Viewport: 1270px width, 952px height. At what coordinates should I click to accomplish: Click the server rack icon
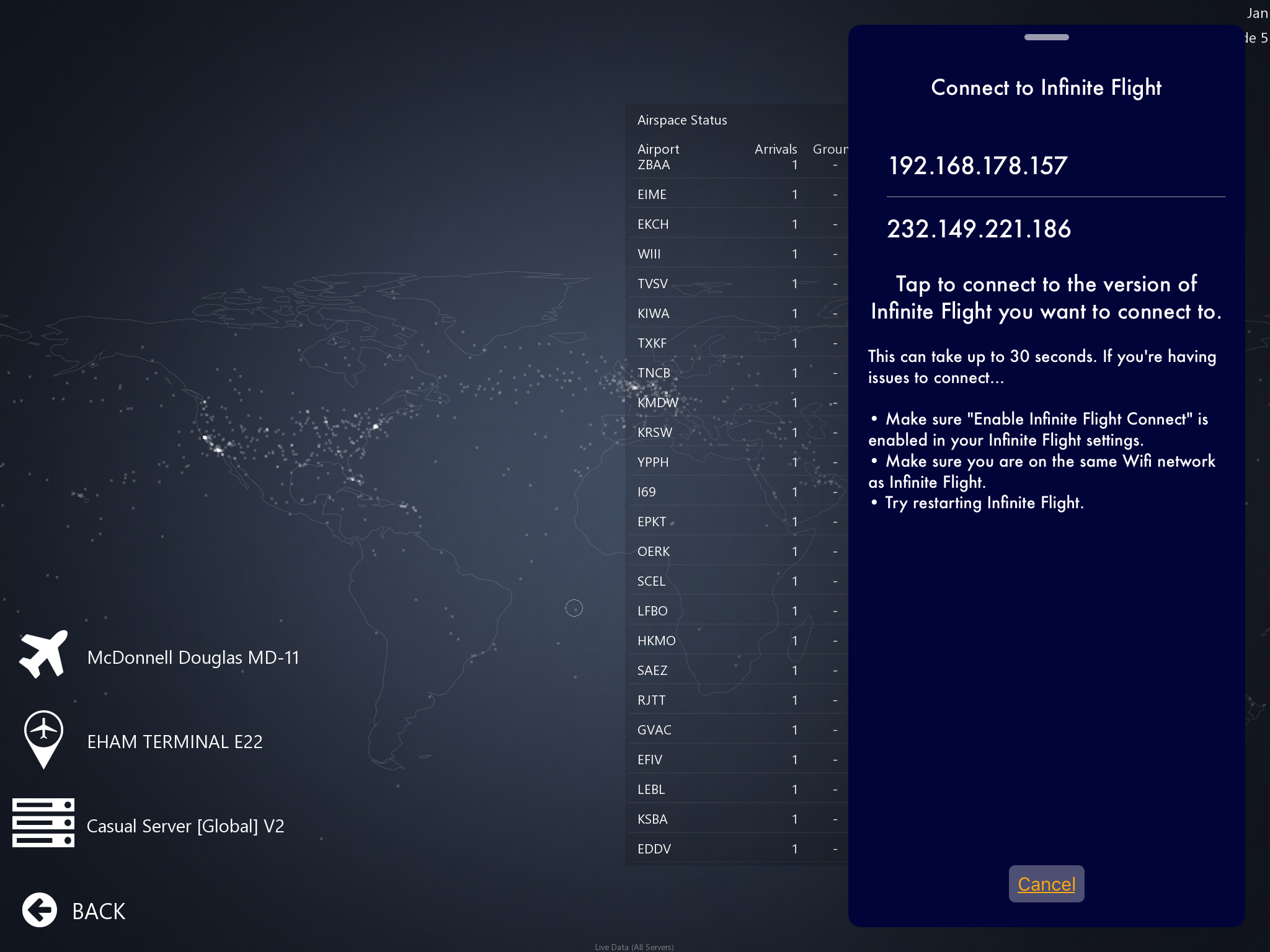pos(43,822)
